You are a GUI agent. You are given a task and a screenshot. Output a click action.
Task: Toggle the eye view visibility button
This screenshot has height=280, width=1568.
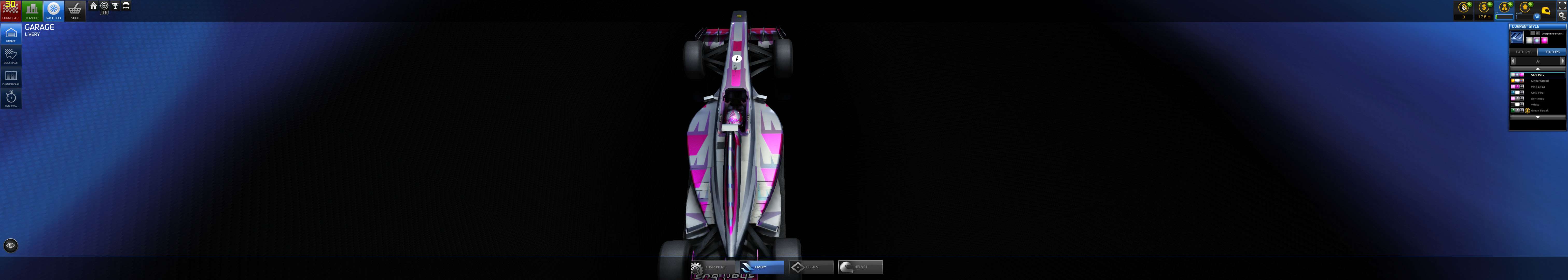10,245
